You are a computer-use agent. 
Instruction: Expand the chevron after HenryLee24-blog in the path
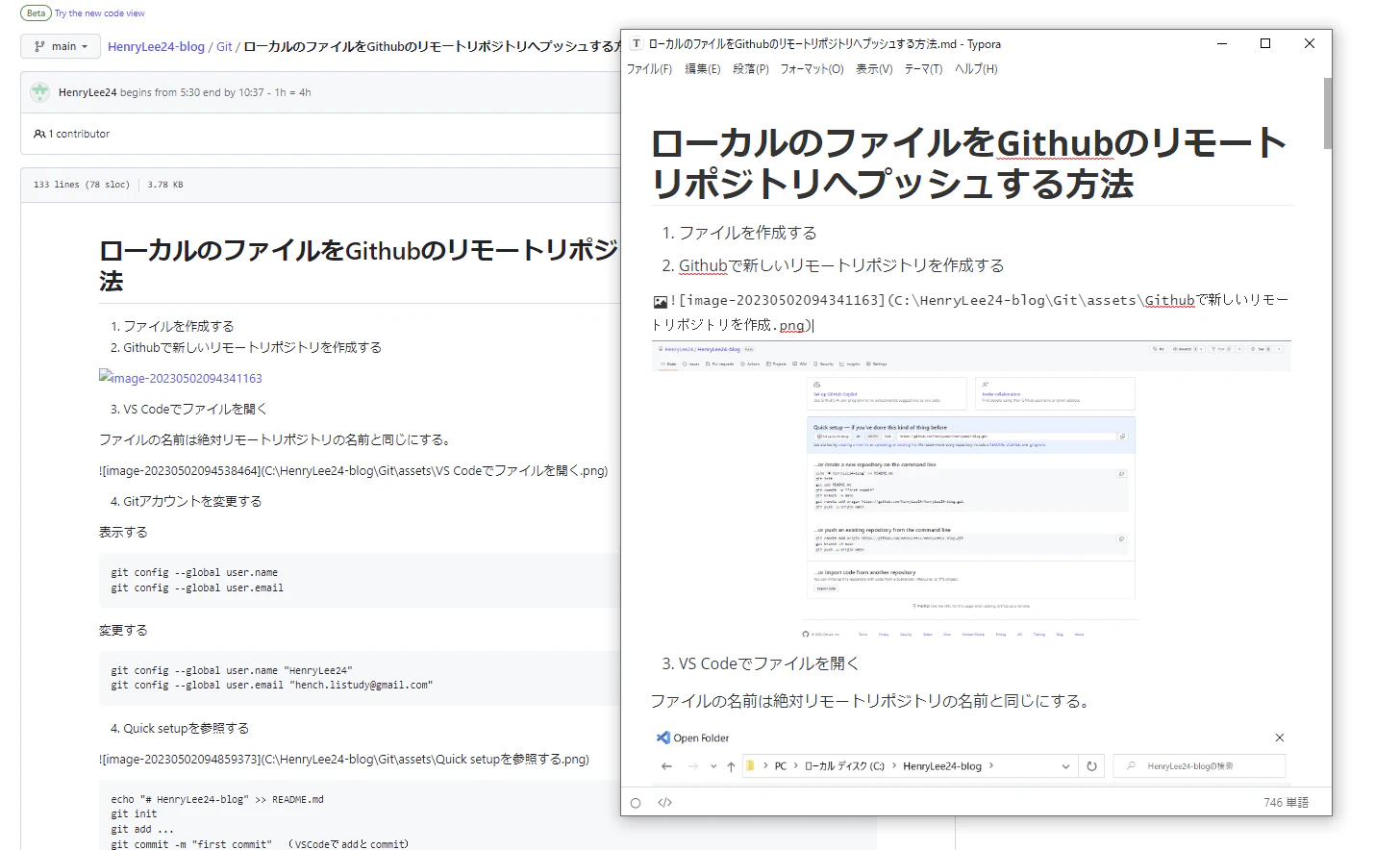point(992,765)
